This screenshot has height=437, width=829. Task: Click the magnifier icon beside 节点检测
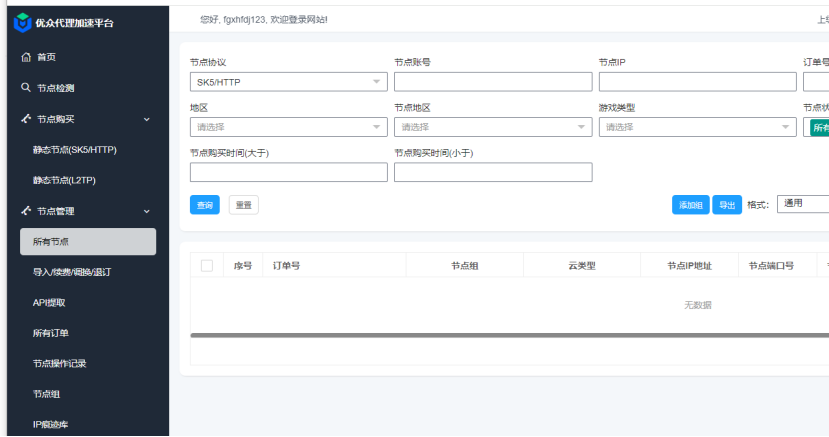pos(26,88)
